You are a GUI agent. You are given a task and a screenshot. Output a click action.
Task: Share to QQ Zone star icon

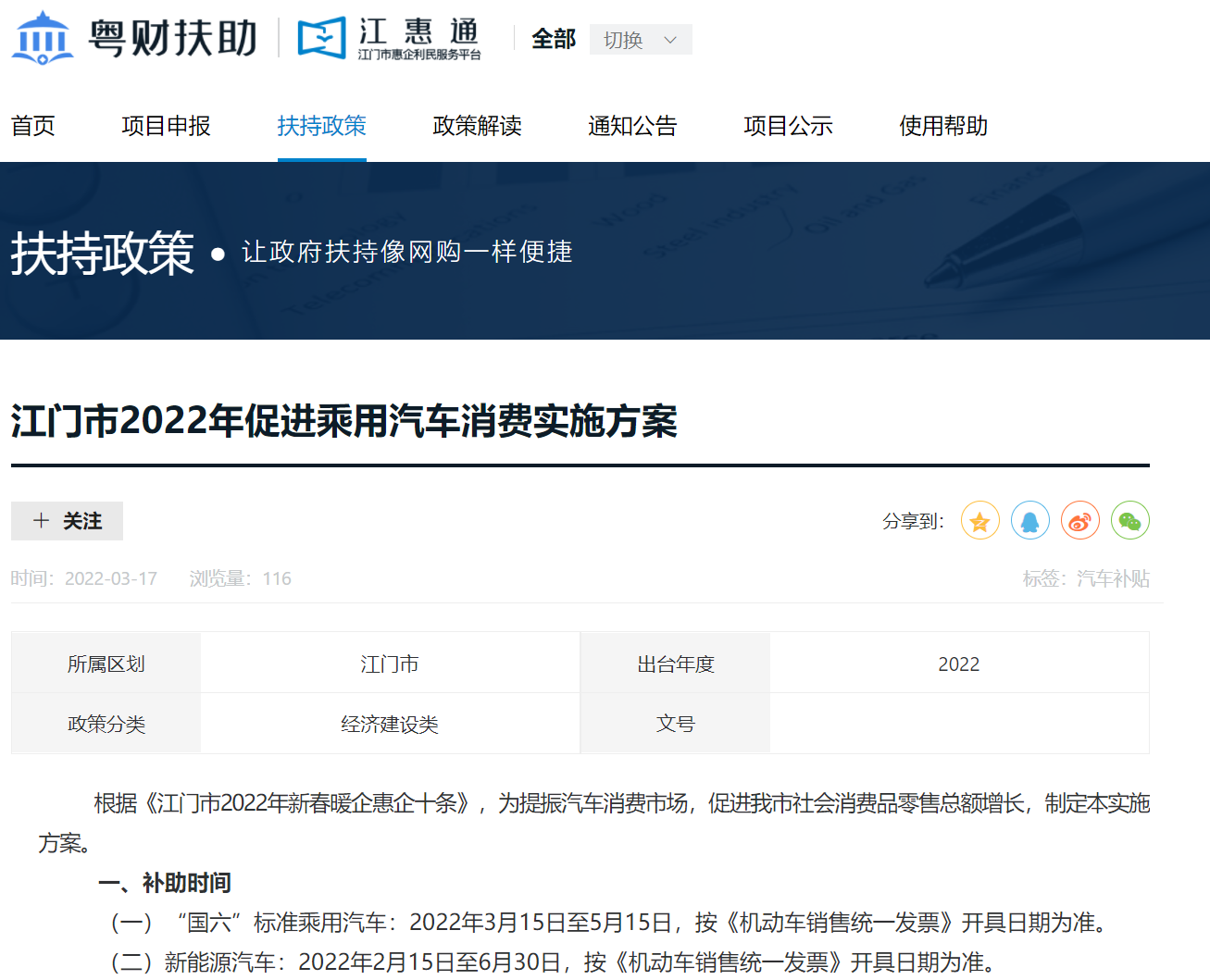point(979,521)
